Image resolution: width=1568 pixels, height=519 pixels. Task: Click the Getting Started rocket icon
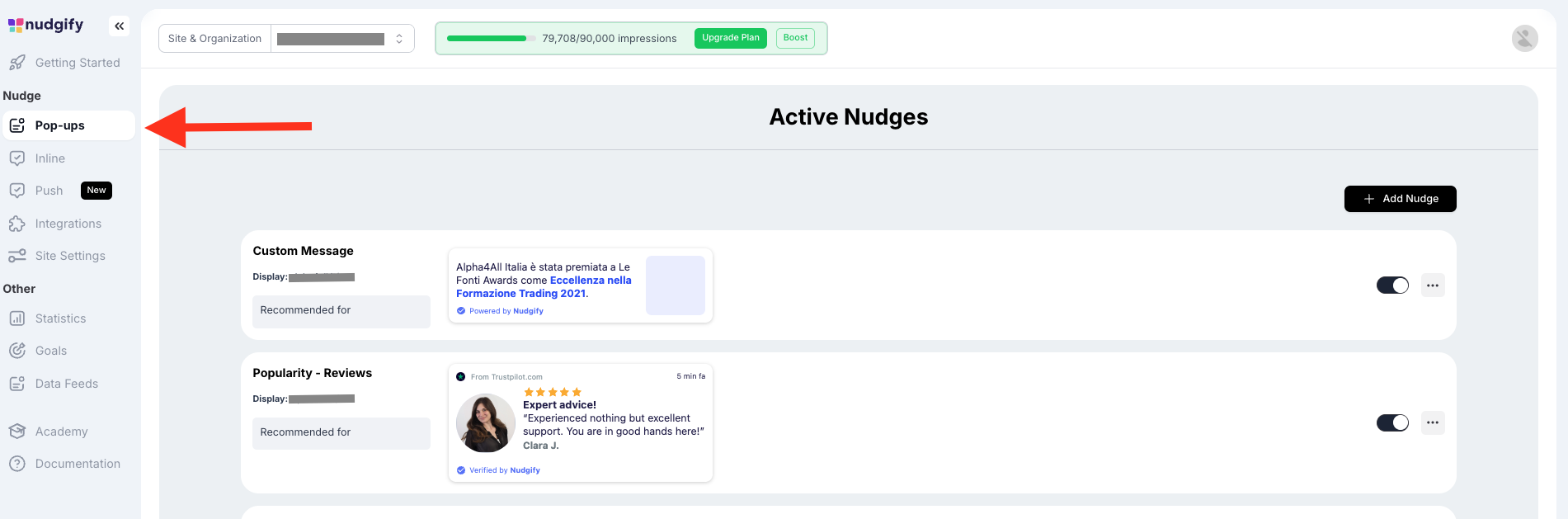[17, 63]
